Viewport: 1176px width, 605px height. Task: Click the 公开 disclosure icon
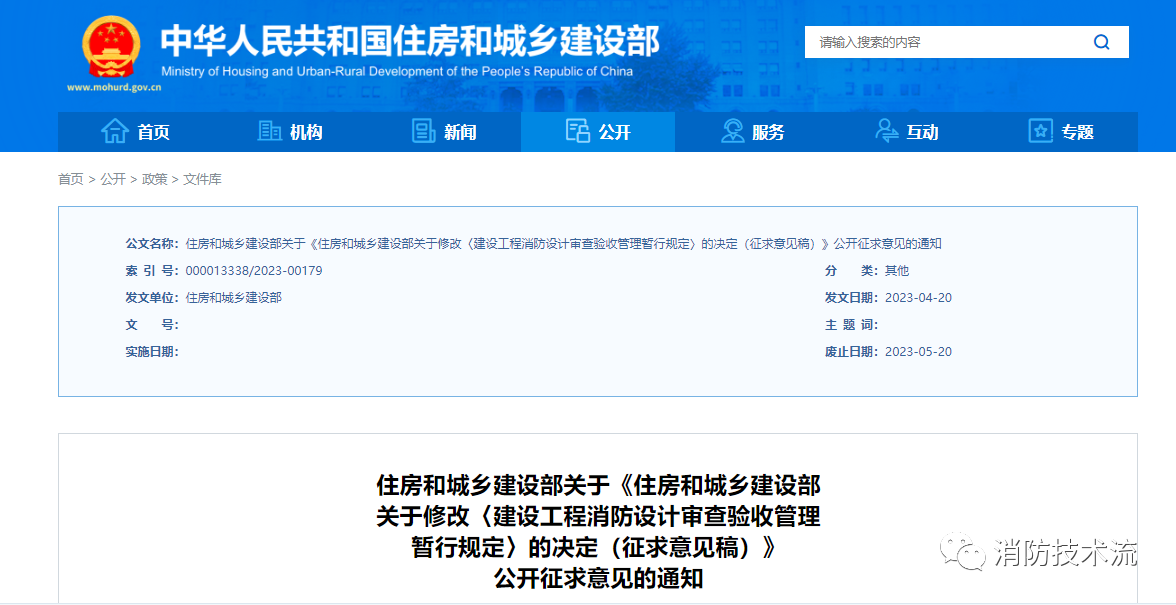(x=578, y=131)
